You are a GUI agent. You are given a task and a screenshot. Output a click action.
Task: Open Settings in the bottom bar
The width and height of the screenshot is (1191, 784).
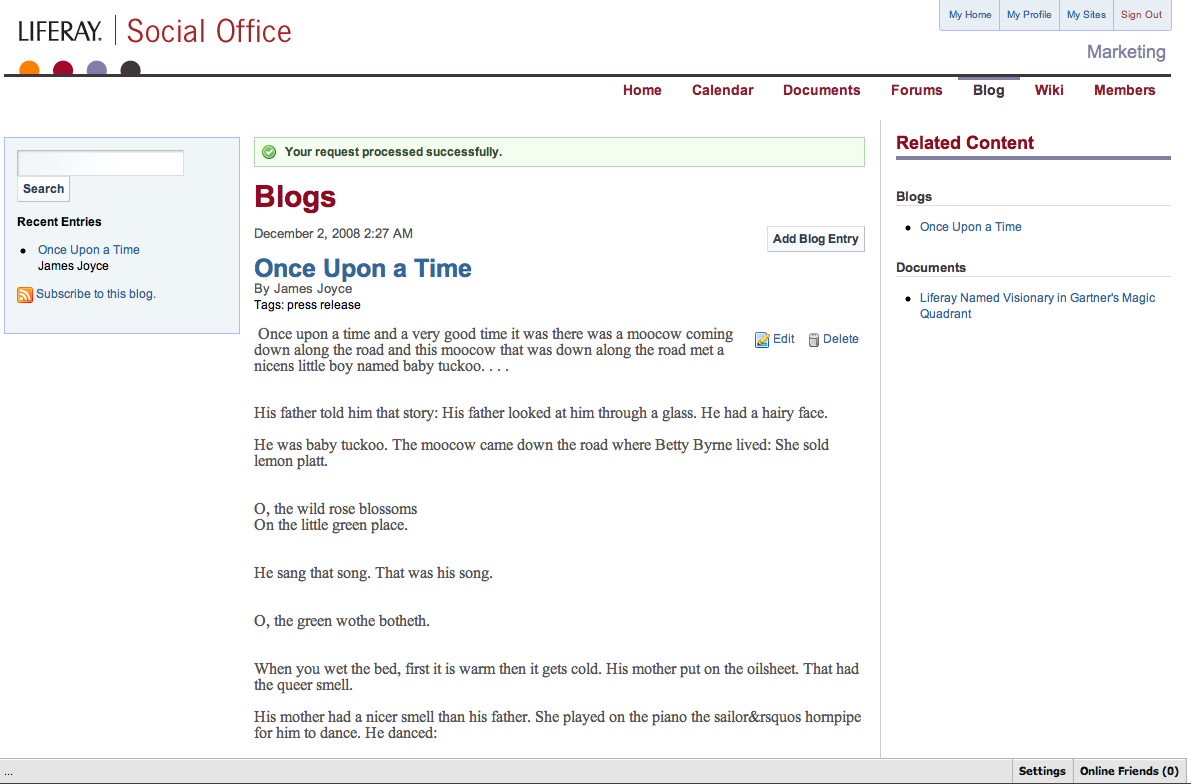(1042, 771)
